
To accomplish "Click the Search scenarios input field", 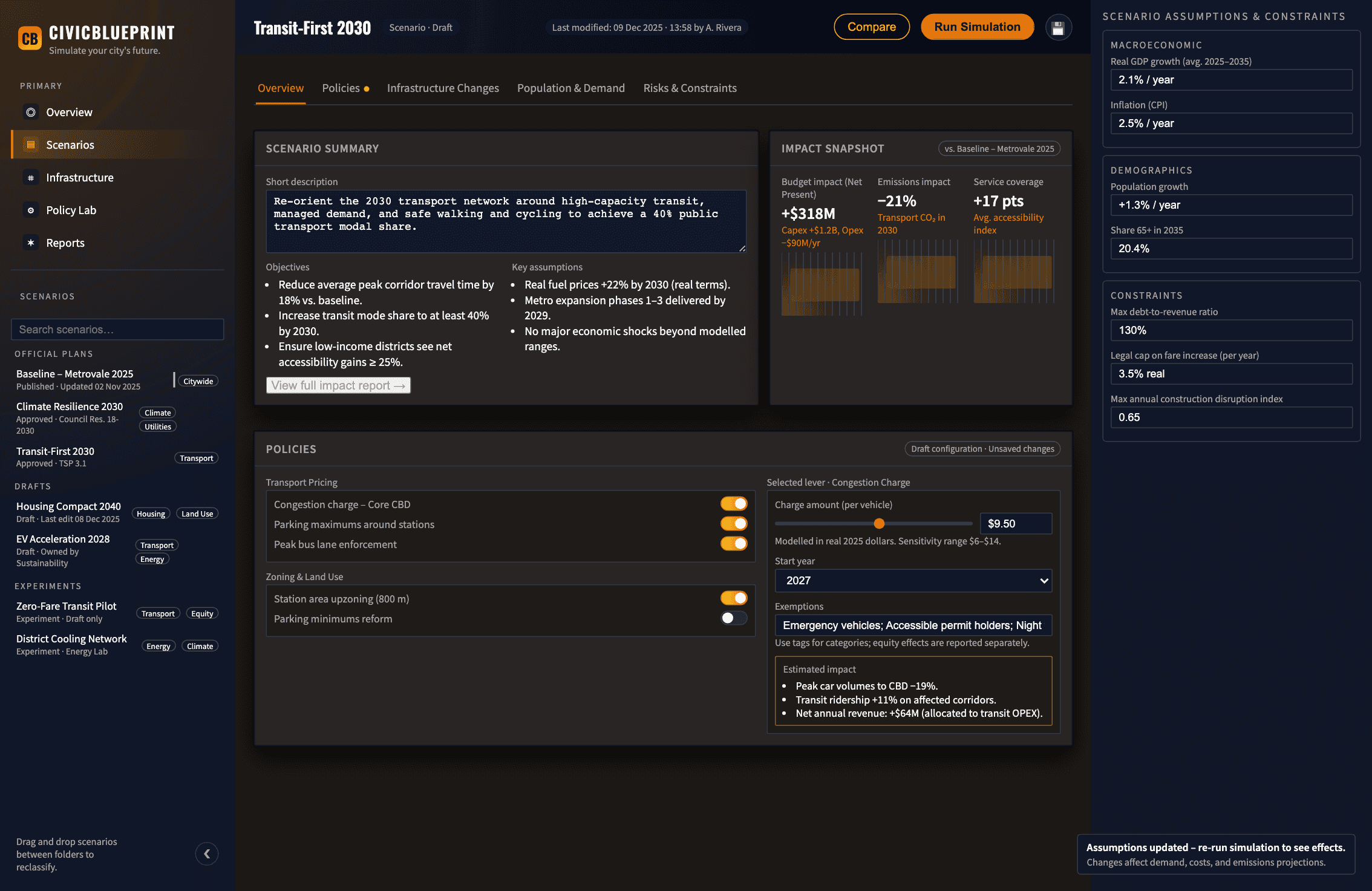I will click(117, 330).
